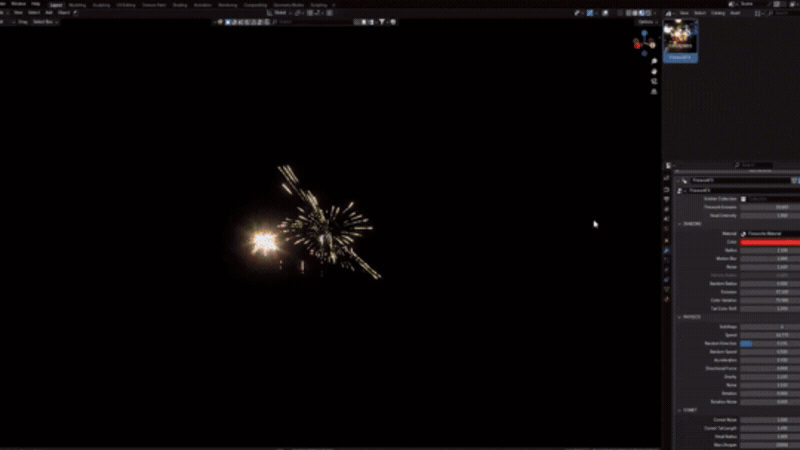Image resolution: width=800 pixels, height=450 pixels.
Task: Open the Modifiers wrench properties tab
Action: point(667,251)
